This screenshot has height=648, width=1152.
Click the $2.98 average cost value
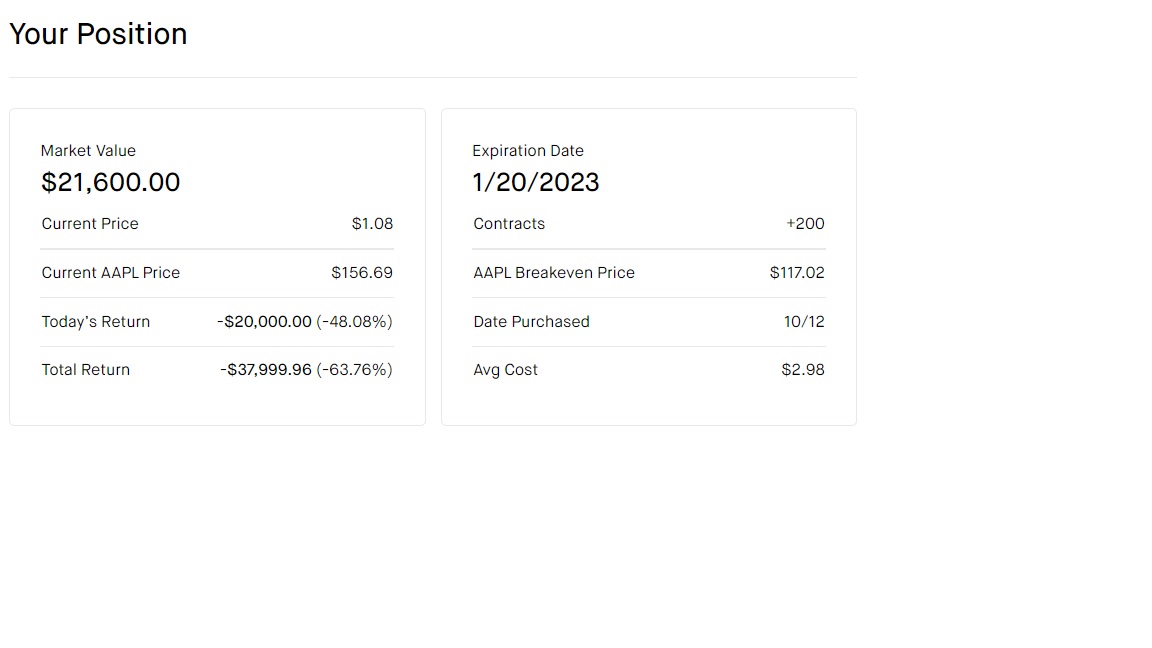click(803, 370)
